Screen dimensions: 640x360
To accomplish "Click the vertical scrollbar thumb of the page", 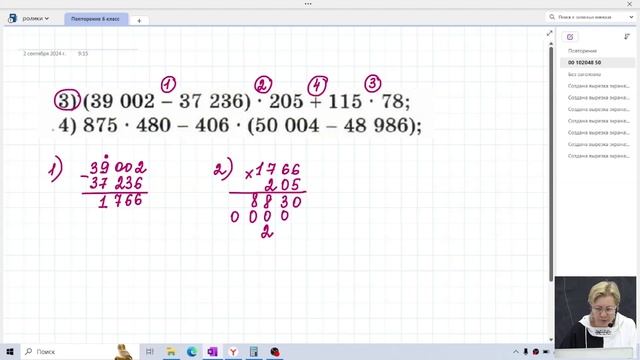I will 551,164.
